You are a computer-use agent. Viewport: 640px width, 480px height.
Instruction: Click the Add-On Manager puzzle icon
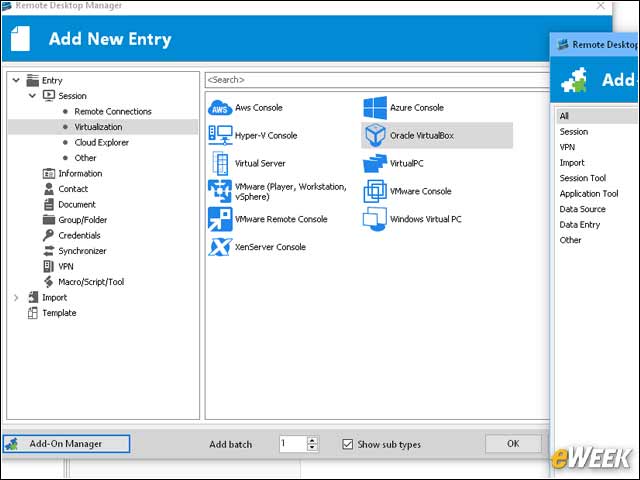pyautogui.click(x=12, y=444)
